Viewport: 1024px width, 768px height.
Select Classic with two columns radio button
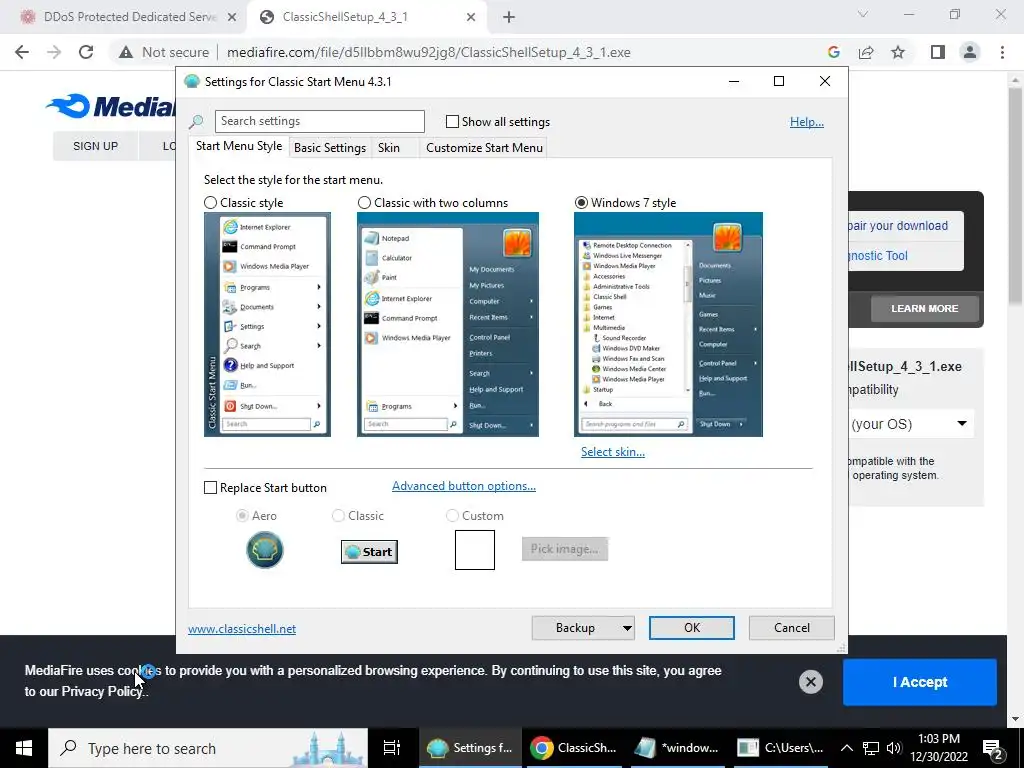pos(364,202)
